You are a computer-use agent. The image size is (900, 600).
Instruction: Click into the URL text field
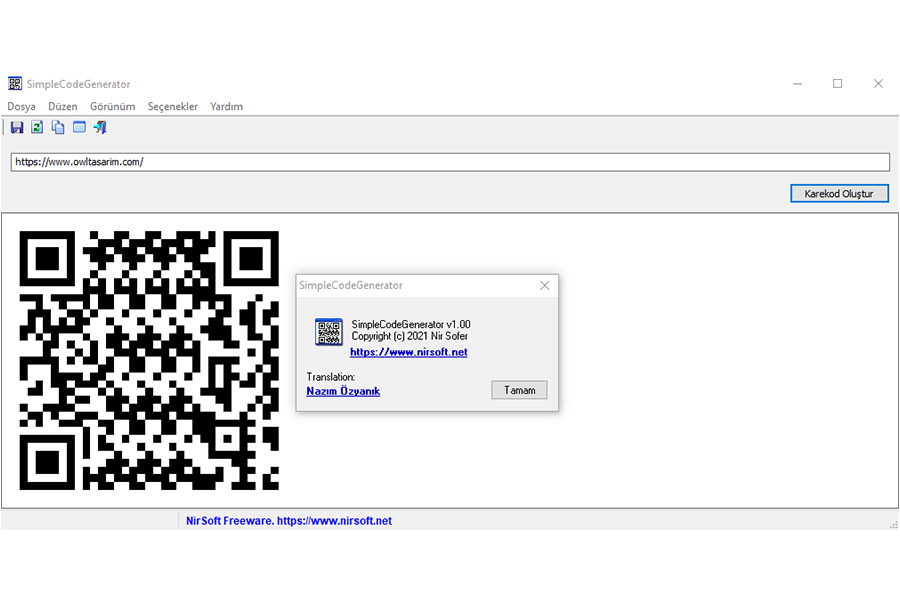tap(450, 162)
